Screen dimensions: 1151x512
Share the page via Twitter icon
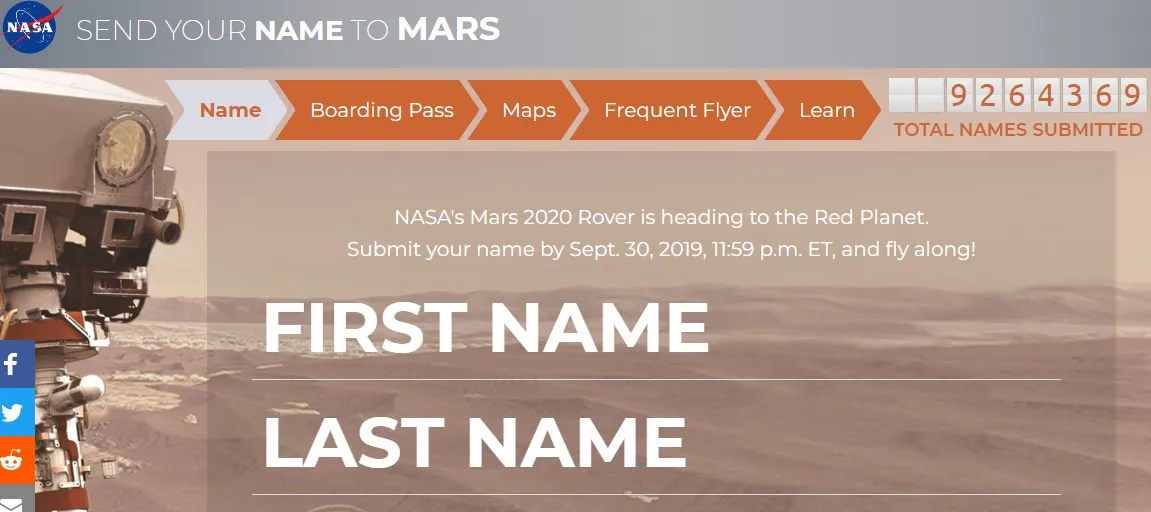pos(16,413)
